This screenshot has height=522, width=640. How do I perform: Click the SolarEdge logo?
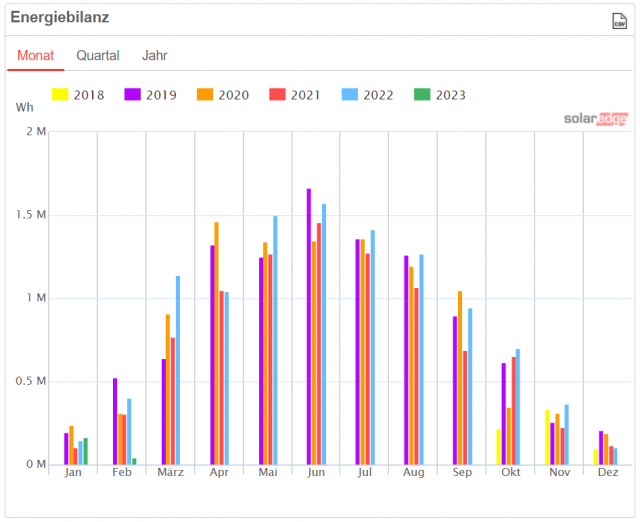click(596, 119)
